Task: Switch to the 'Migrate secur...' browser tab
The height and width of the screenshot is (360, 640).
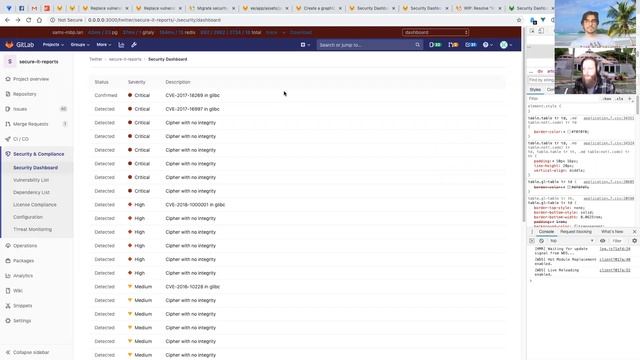Action: (x=213, y=8)
